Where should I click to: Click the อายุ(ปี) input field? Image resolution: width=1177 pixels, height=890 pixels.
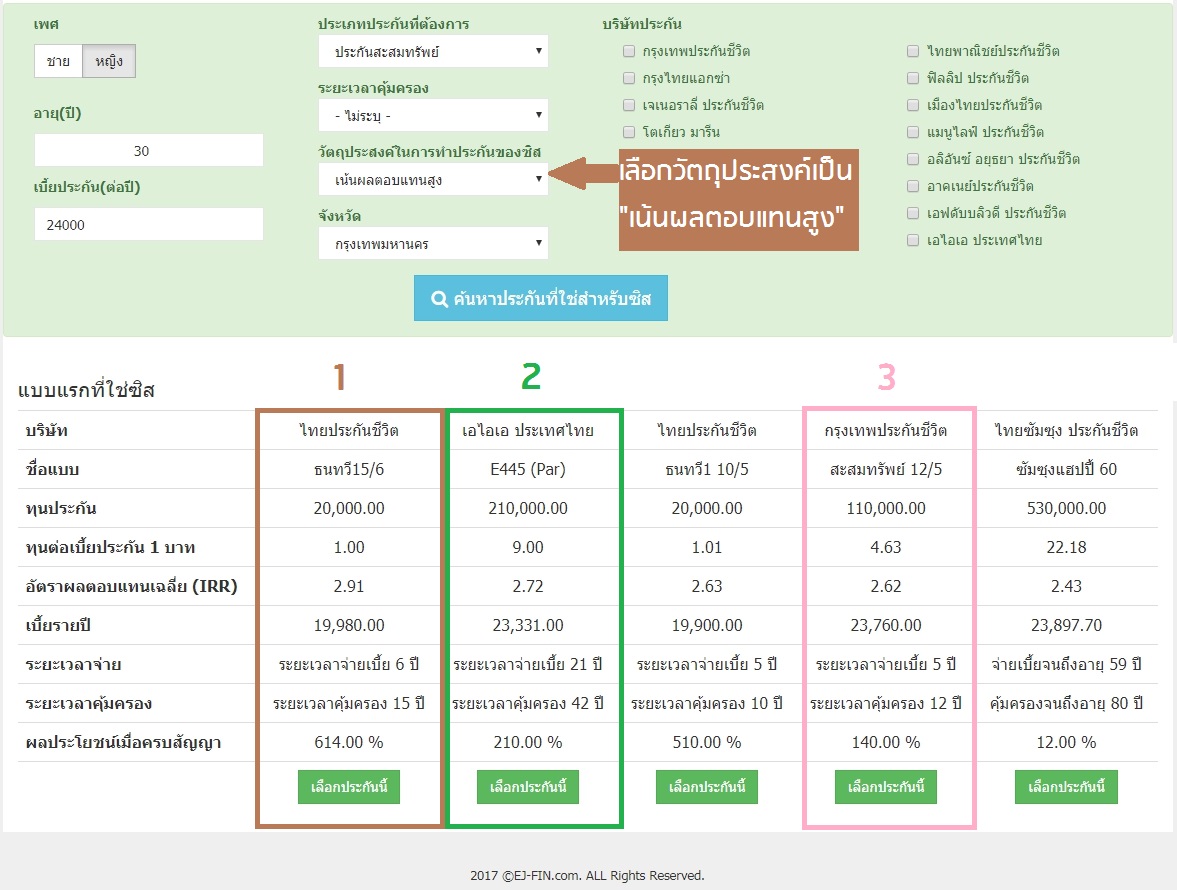(x=148, y=151)
